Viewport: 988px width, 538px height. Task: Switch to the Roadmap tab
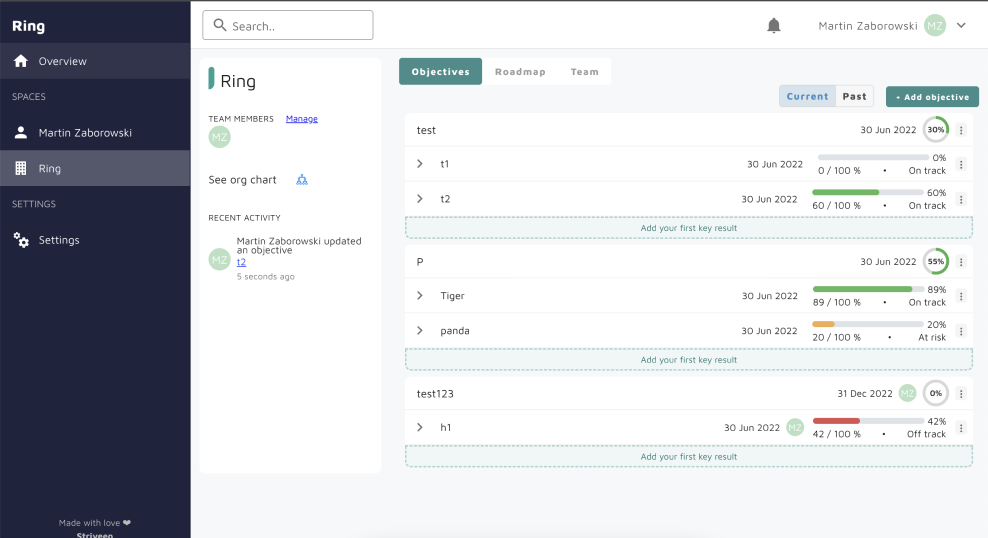coord(520,72)
